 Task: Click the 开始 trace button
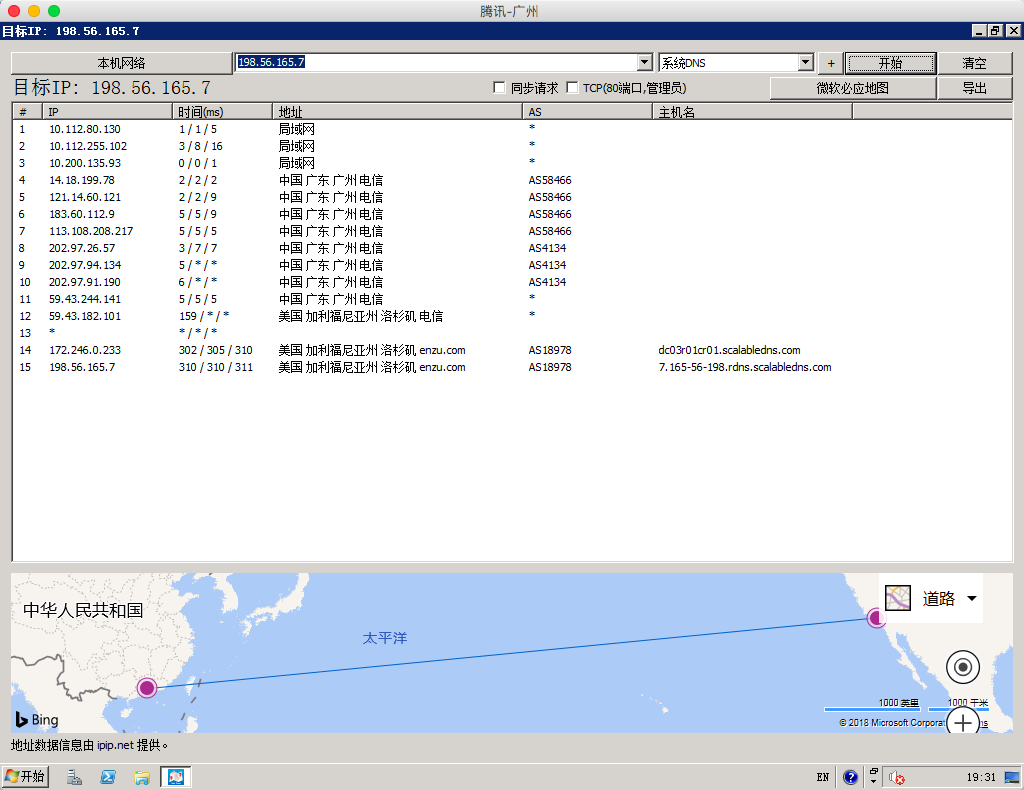pyautogui.click(x=890, y=63)
